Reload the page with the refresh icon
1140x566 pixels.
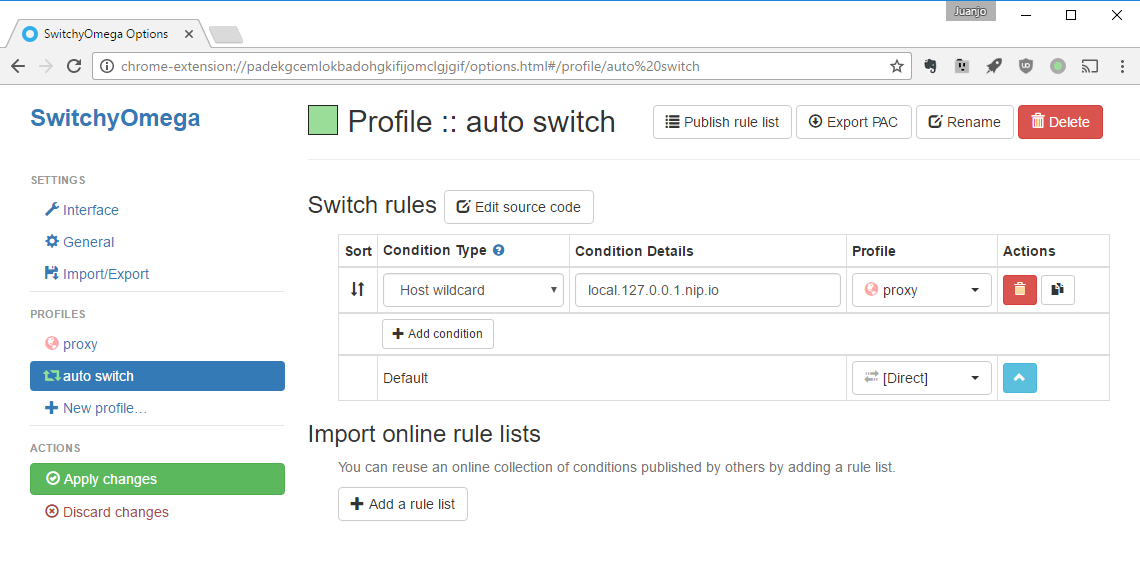coord(73,66)
